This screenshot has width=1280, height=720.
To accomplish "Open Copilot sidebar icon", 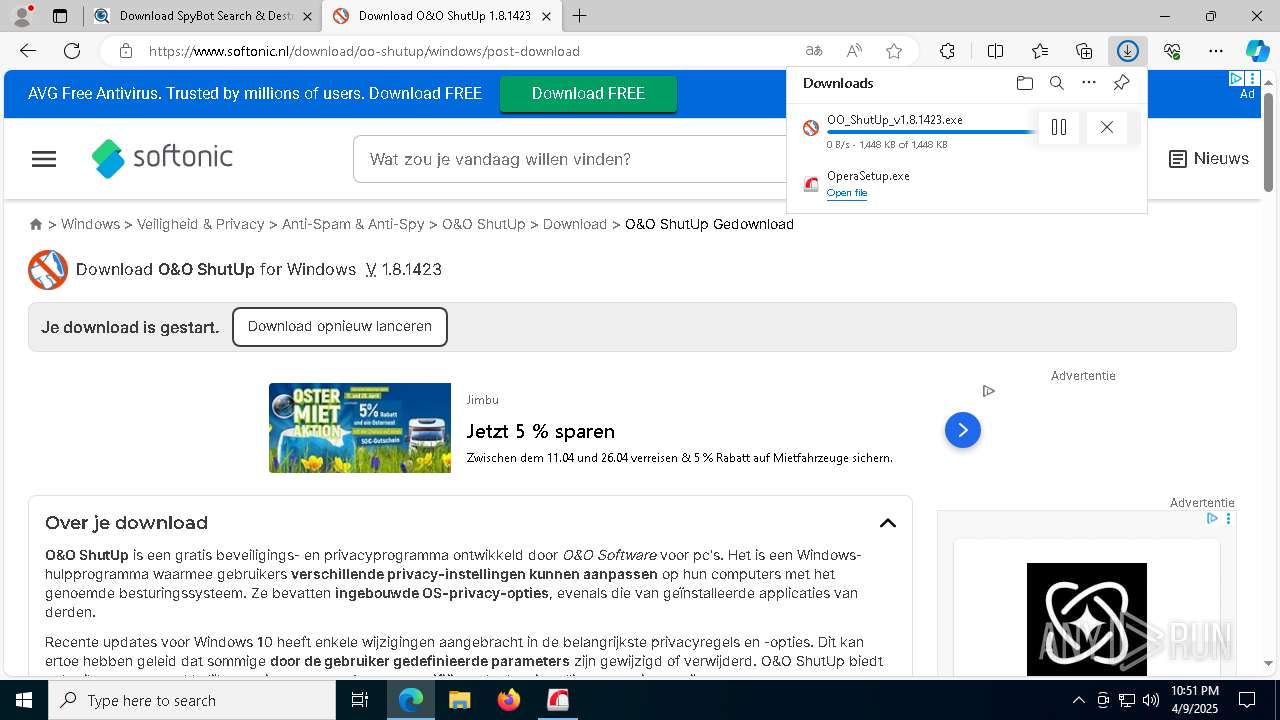I will (1257, 51).
